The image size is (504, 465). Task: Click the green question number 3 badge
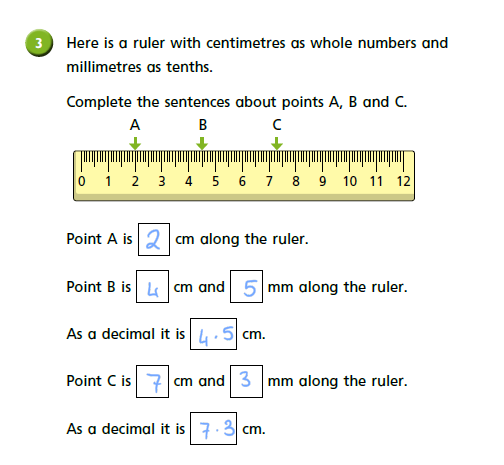(39, 43)
